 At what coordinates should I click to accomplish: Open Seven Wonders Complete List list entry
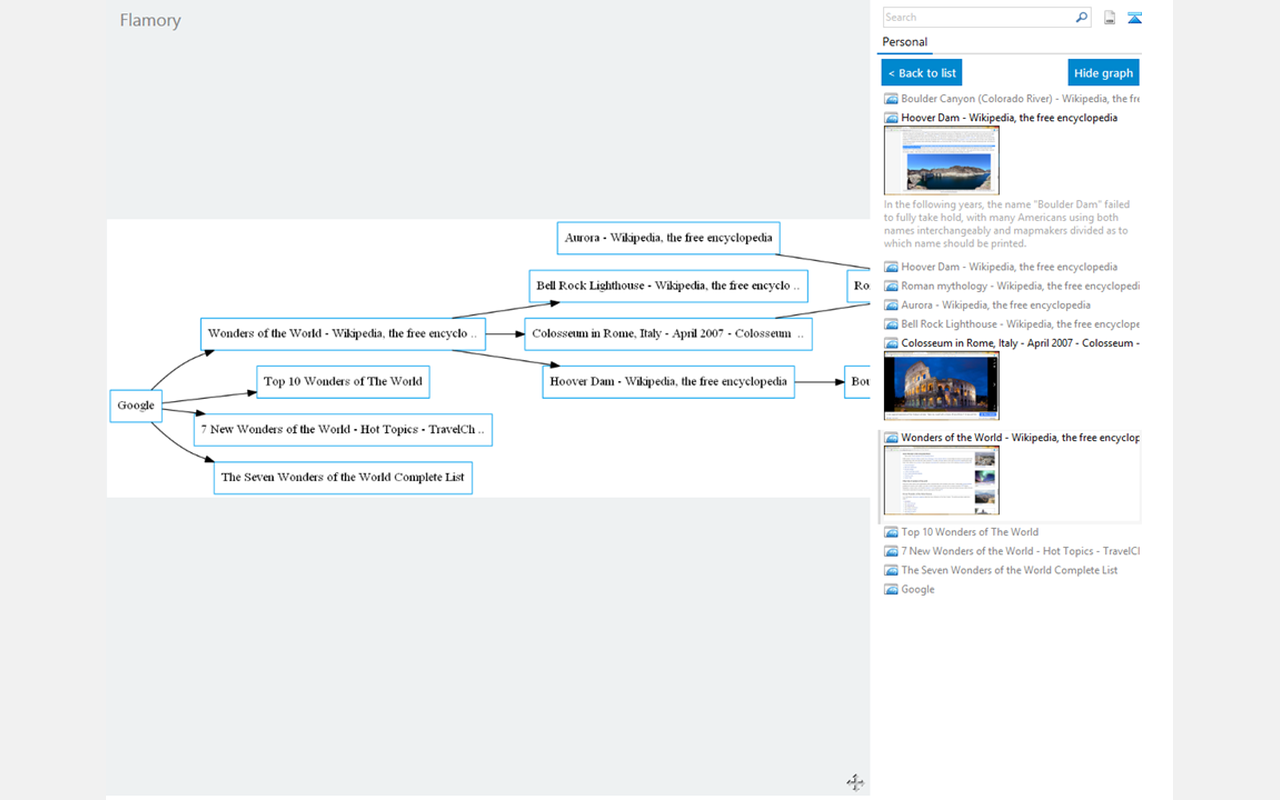coord(1009,570)
